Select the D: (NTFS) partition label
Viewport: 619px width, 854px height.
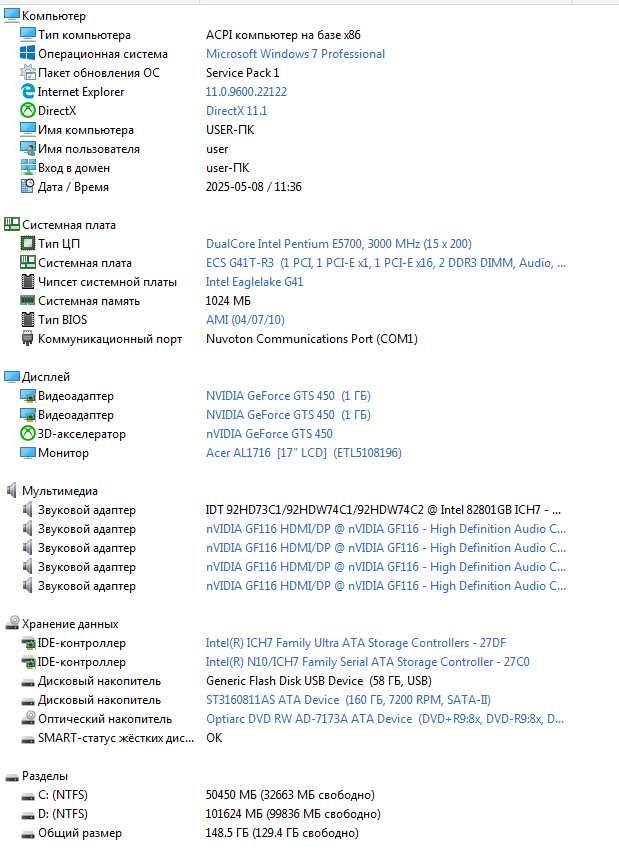(63, 814)
